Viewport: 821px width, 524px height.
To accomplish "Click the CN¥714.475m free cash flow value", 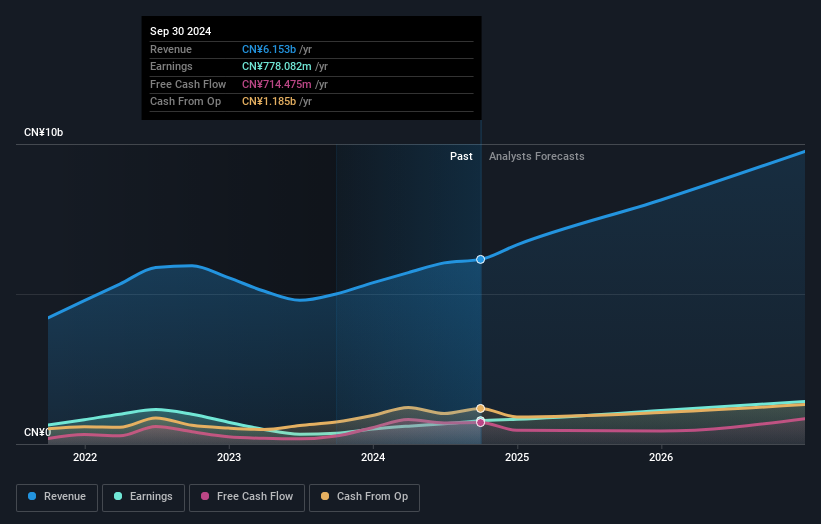I will click(x=276, y=84).
